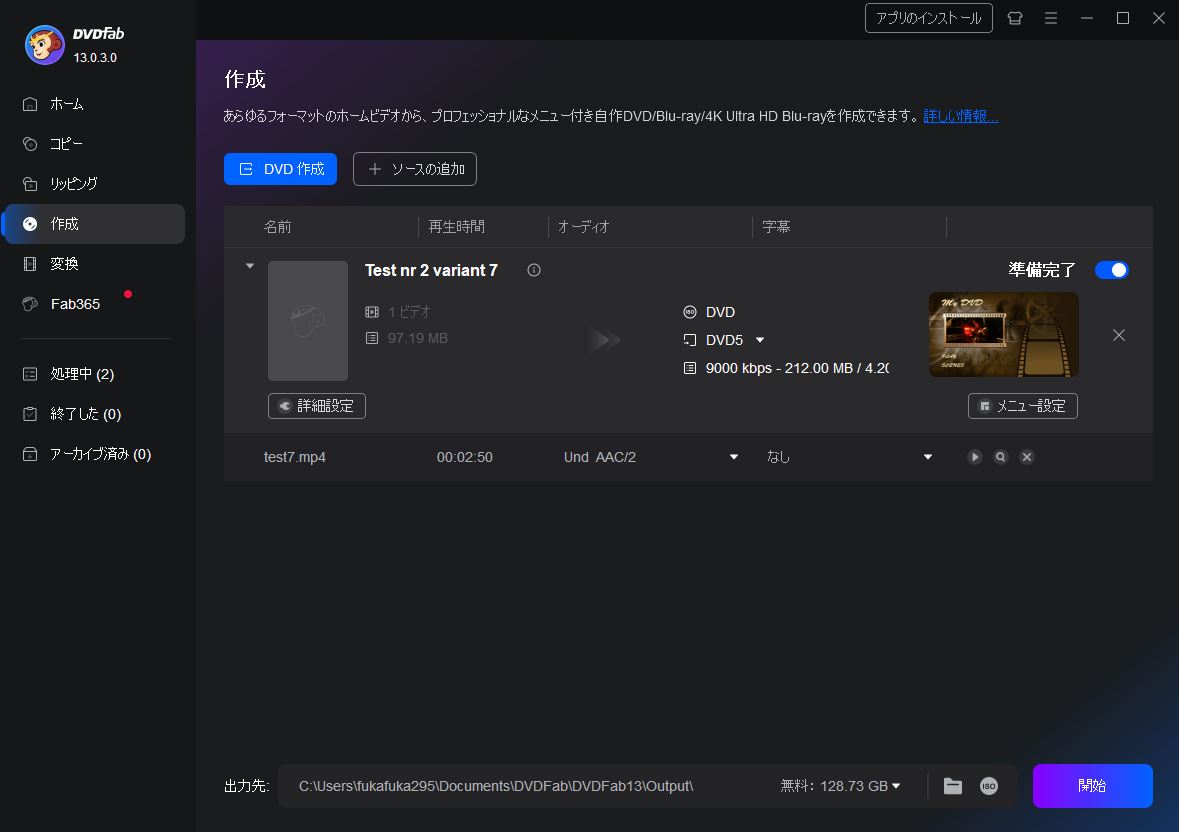
Task: Open the コピー module
Action: click(95, 144)
